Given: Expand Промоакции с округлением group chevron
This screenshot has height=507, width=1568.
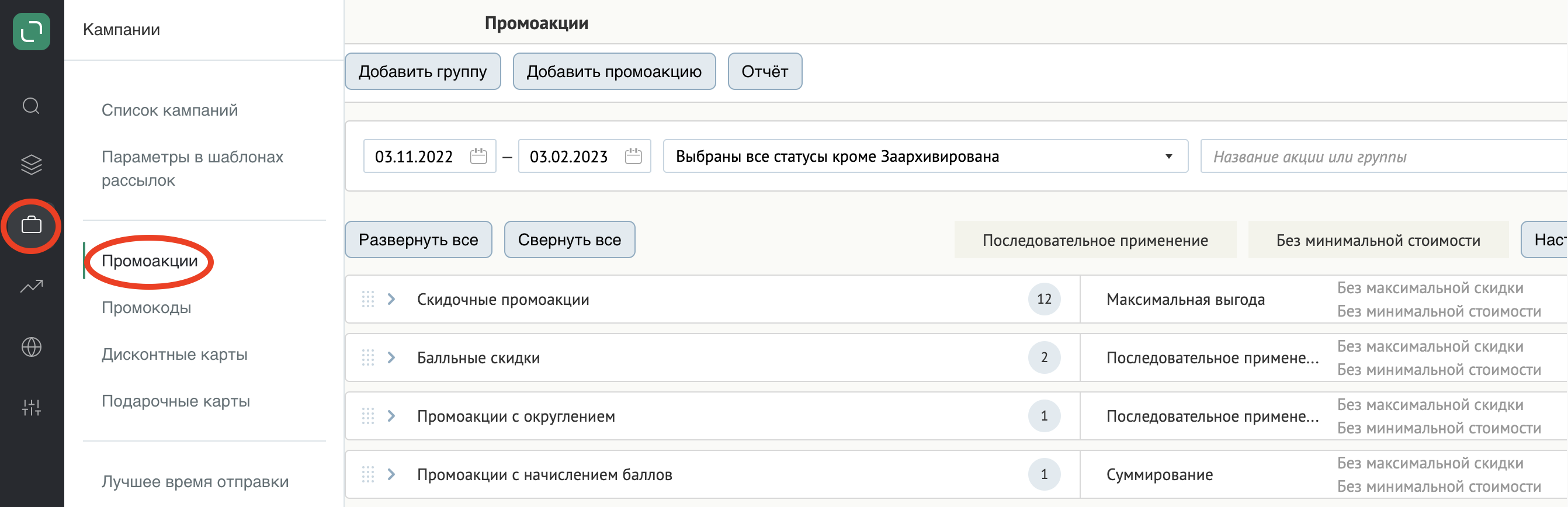Looking at the screenshot, I should (x=391, y=416).
